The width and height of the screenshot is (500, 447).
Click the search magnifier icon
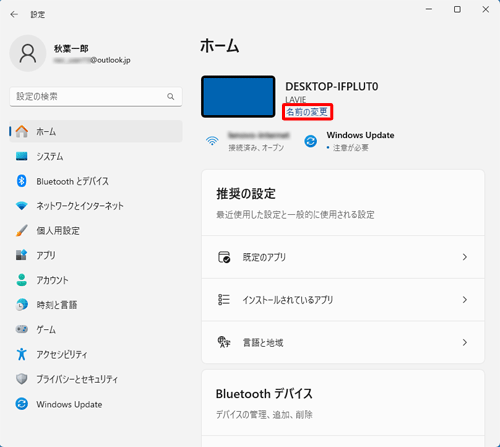pos(171,97)
